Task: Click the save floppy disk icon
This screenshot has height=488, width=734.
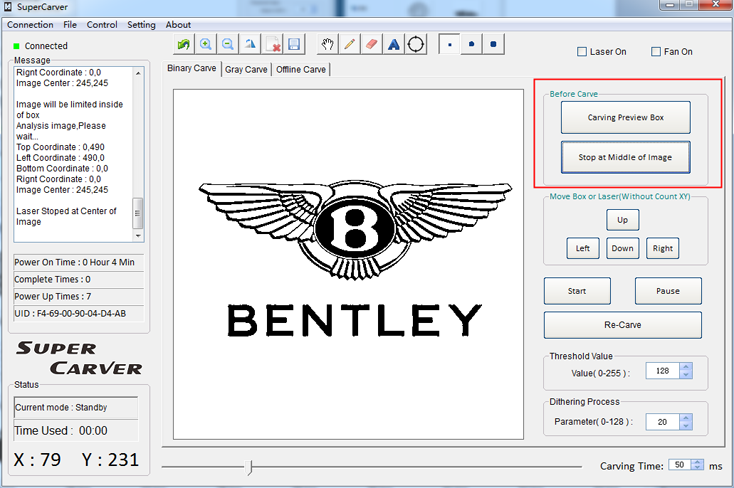Action: click(x=294, y=44)
